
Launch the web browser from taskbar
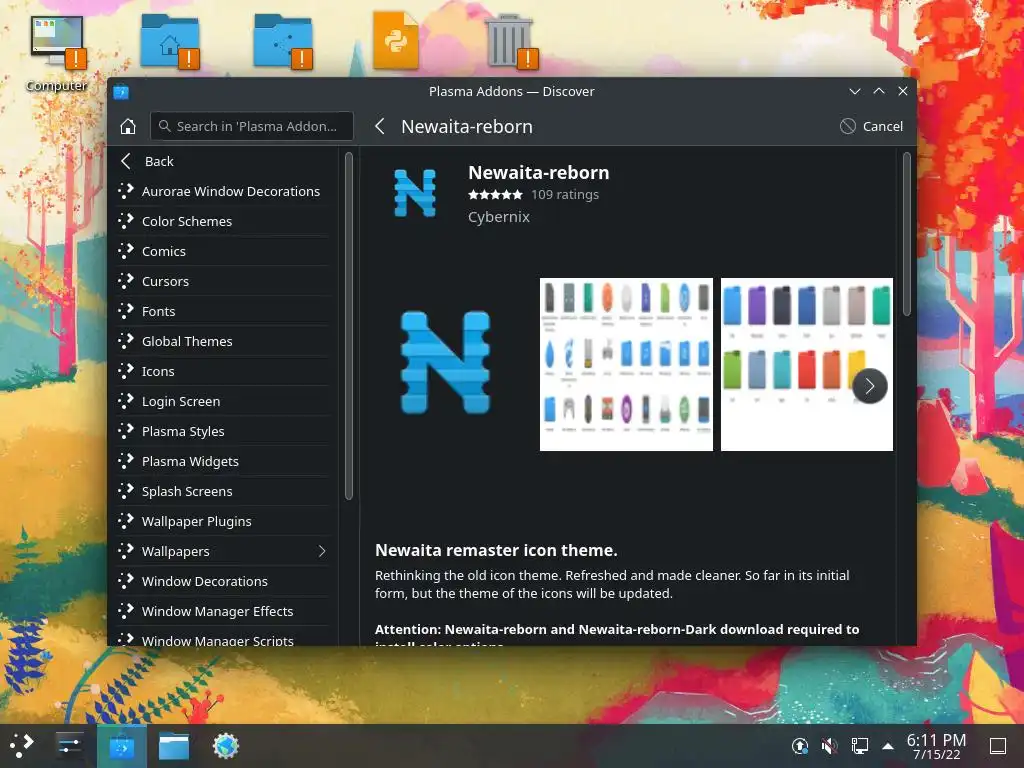click(x=226, y=746)
